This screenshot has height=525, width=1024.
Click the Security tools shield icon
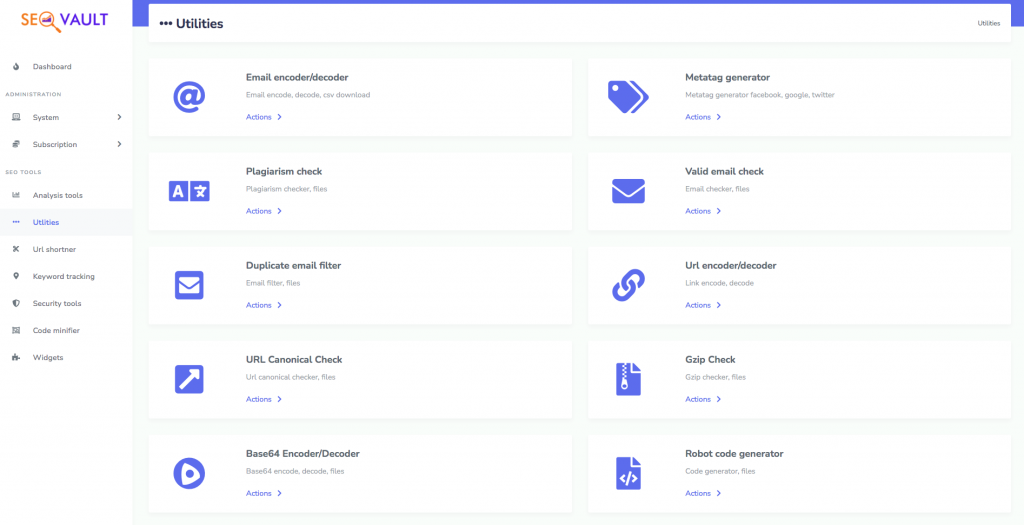16,304
